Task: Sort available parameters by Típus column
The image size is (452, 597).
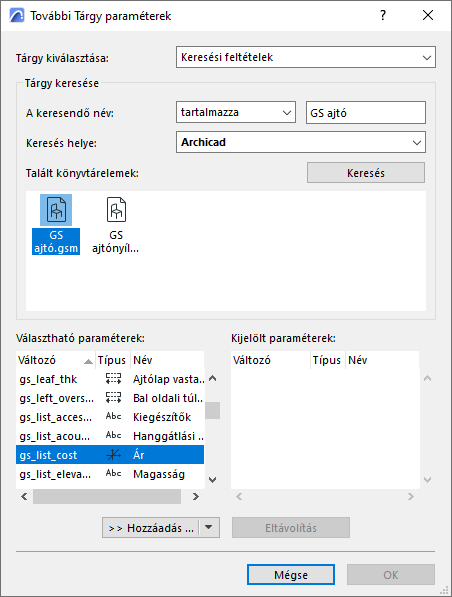Action: pos(112,360)
